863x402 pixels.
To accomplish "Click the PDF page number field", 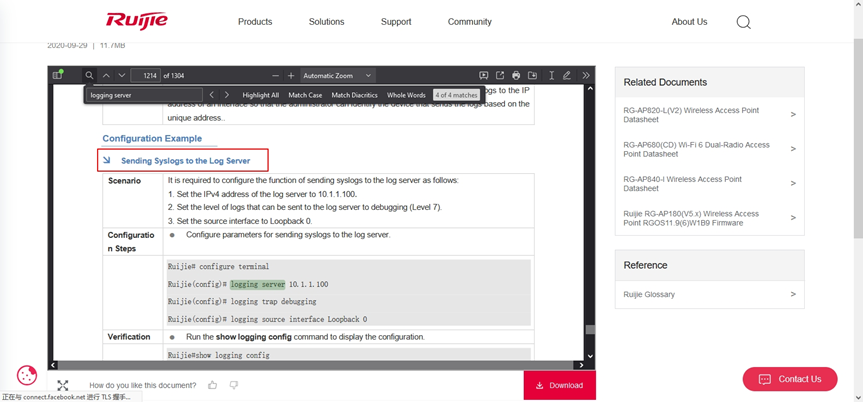I will coord(147,75).
